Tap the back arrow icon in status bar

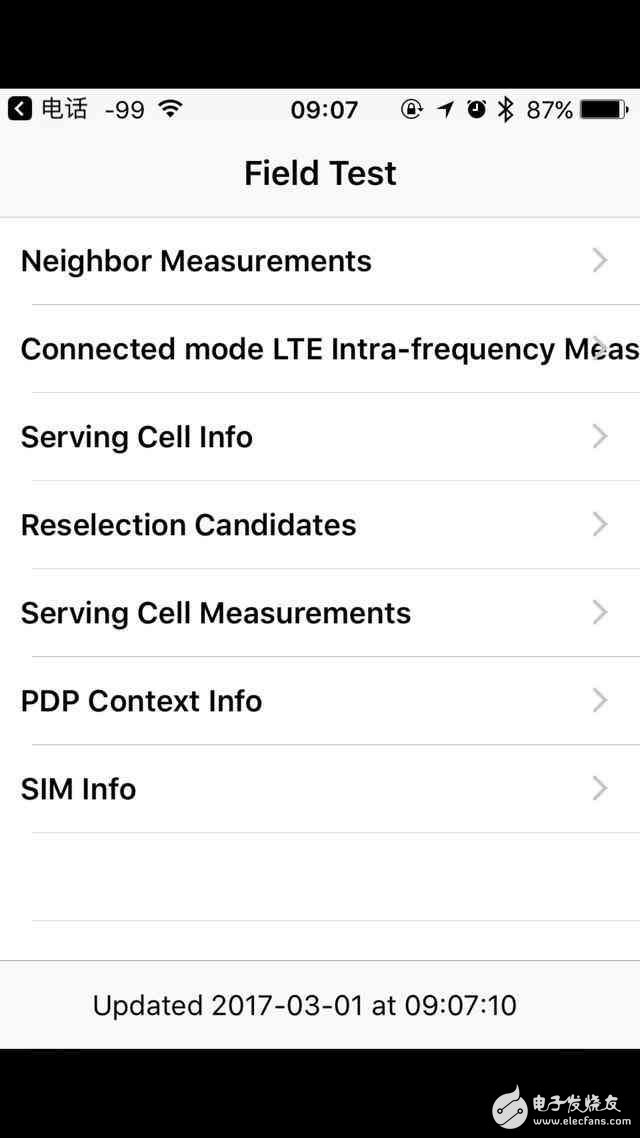pos(20,109)
